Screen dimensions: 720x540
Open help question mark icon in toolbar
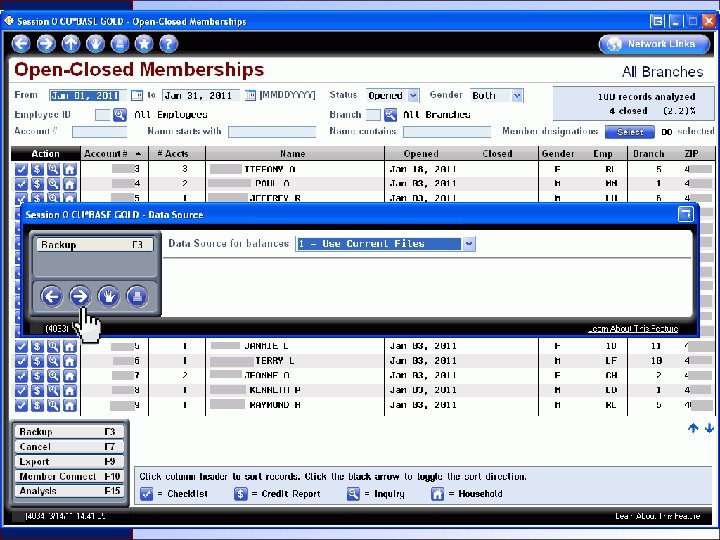169,44
